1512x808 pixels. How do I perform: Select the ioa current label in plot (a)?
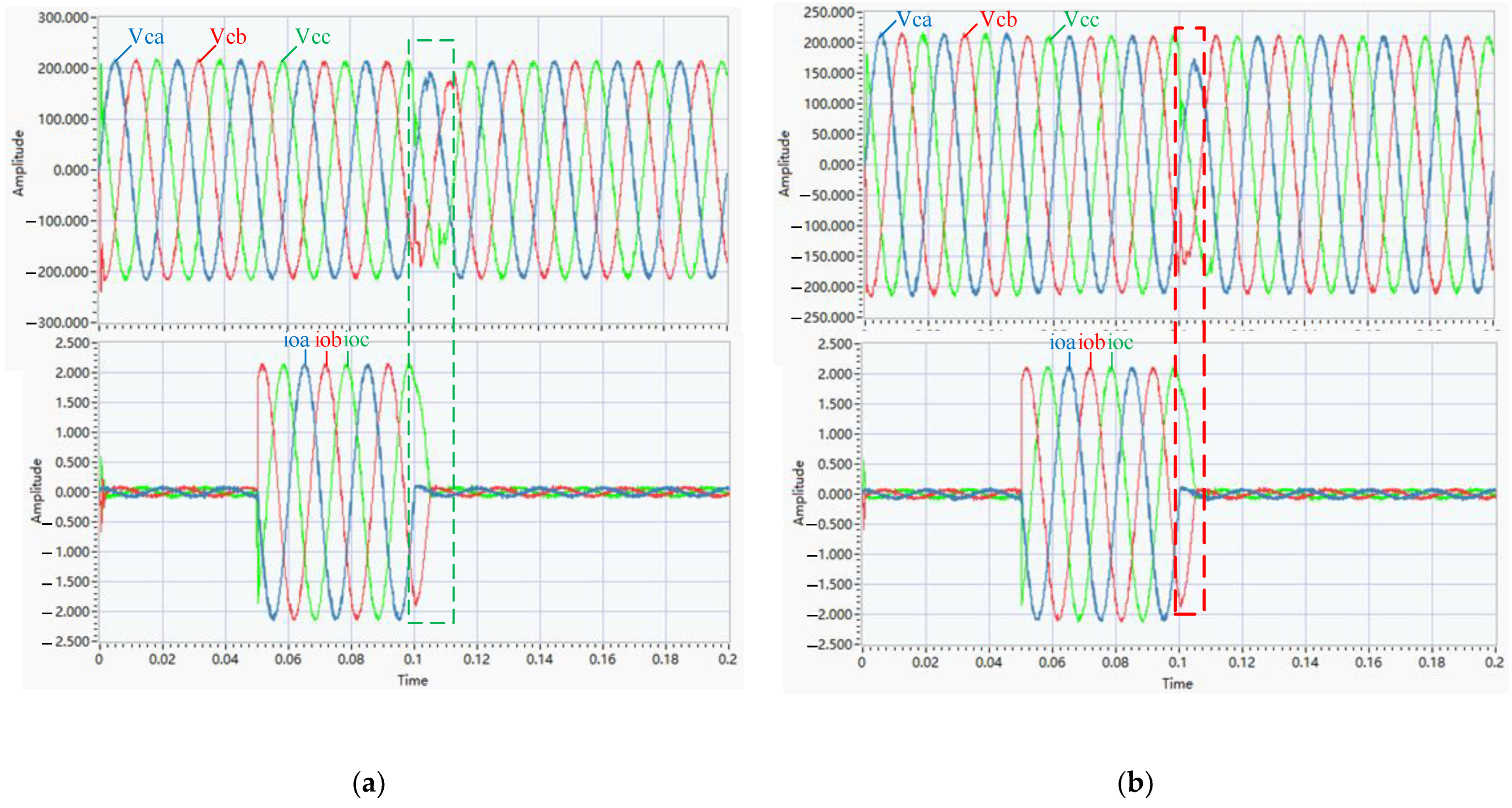coord(296,340)
